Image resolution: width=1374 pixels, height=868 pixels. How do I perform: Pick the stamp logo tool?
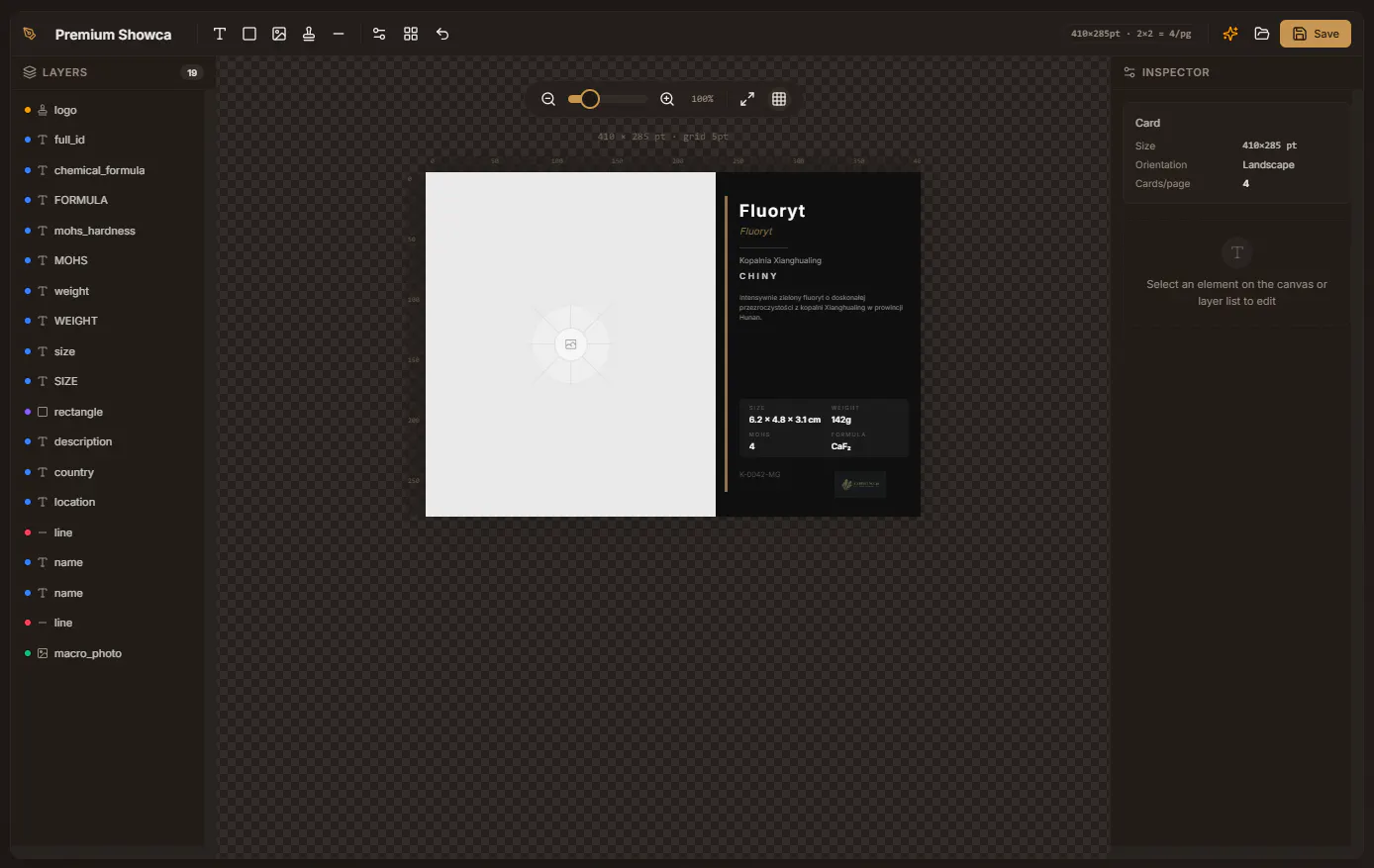tap(309, 34)
